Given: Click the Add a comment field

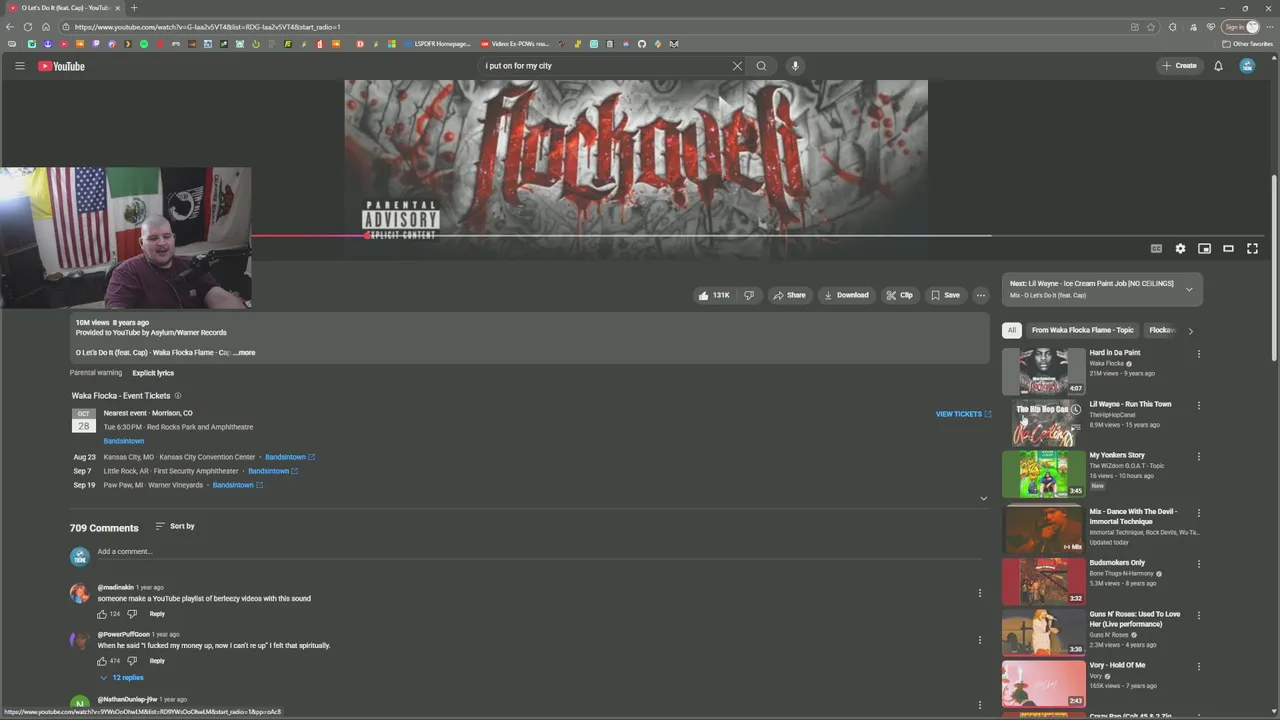Looking at the screenshot, I should click(539, 552).
